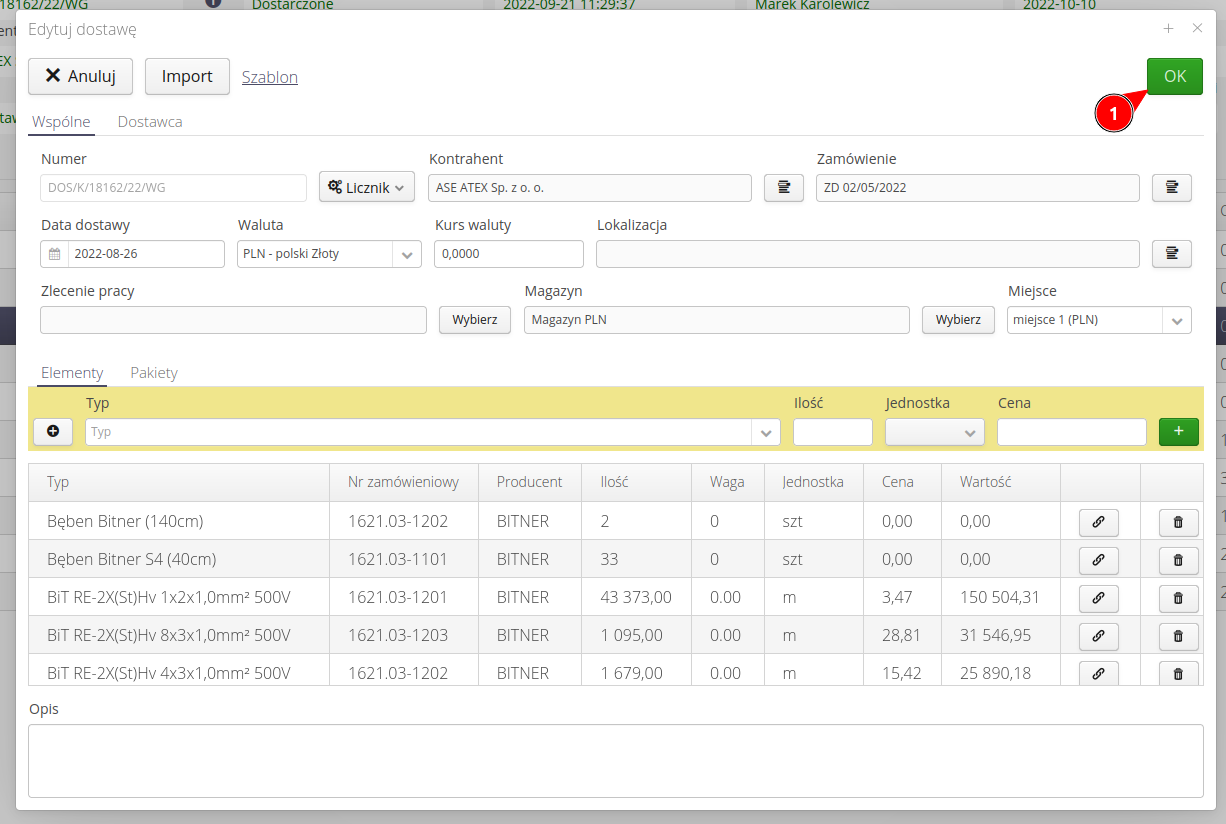
Task: Expand the Jednostka unit dropdown
Action: tap(968, 433)
